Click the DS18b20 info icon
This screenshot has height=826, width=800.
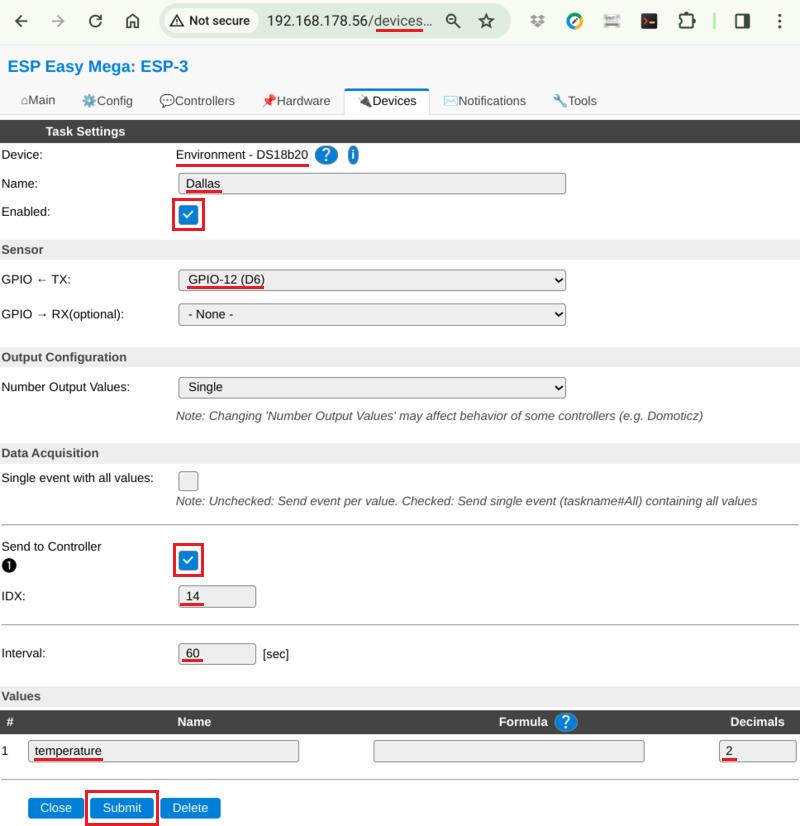353,155
